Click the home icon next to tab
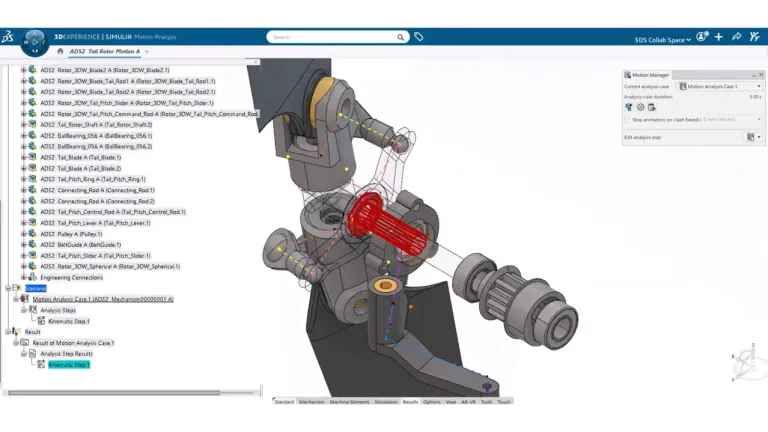The height and width of the screenshot is (432, 768). pos(60,51)
